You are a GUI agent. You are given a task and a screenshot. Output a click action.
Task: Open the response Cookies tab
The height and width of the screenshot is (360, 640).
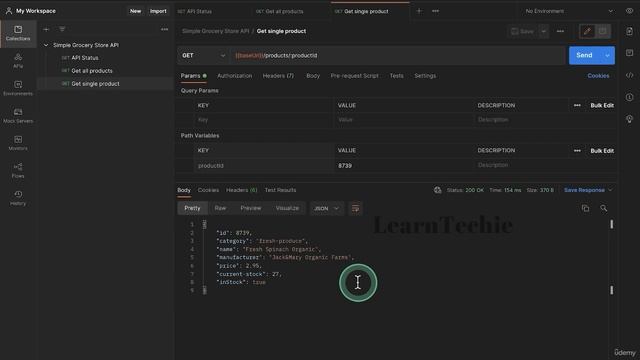pos(208,190)
